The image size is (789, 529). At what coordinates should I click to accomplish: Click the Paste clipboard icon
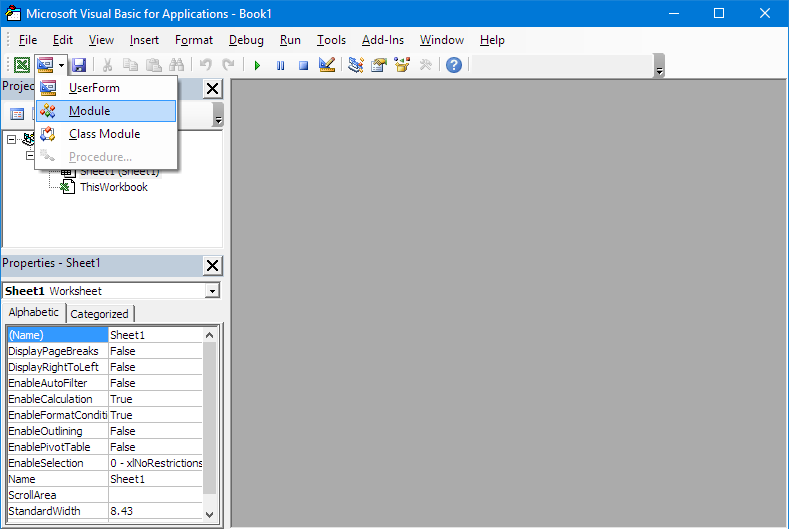(x=153, y=65)
